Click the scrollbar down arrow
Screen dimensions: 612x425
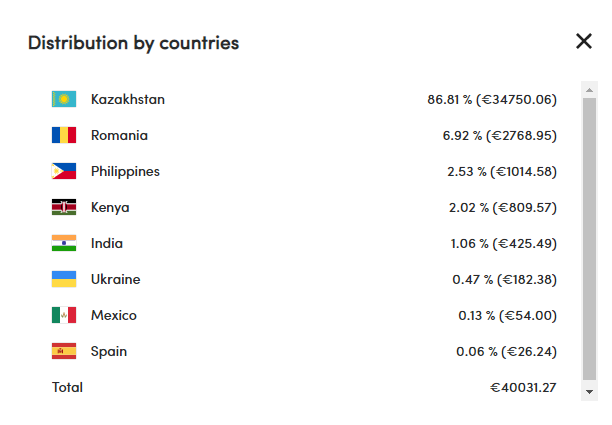[x=589, y=392]
